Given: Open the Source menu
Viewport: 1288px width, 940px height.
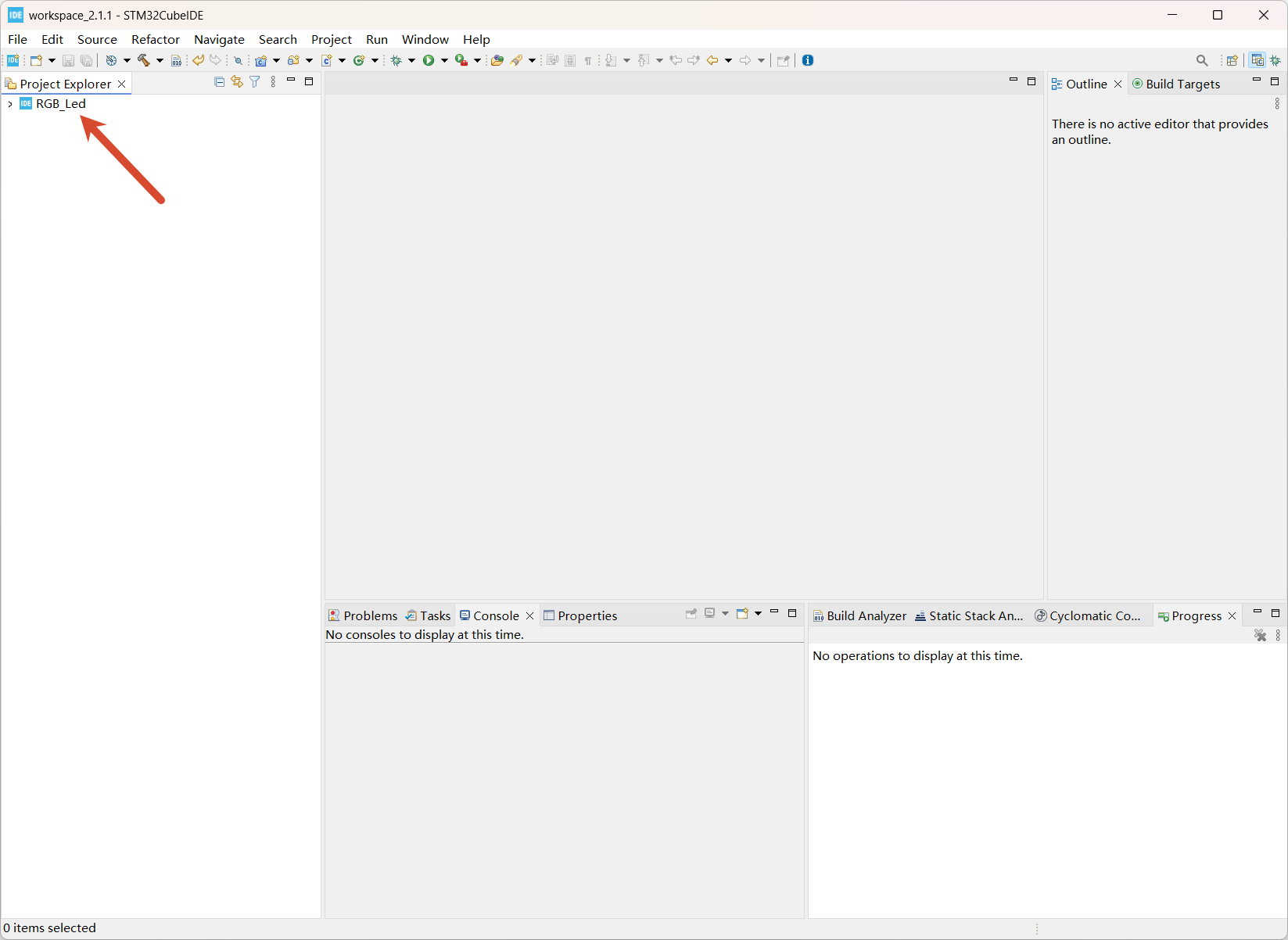Looking at the screenshot, I should (x=97, y=39).
